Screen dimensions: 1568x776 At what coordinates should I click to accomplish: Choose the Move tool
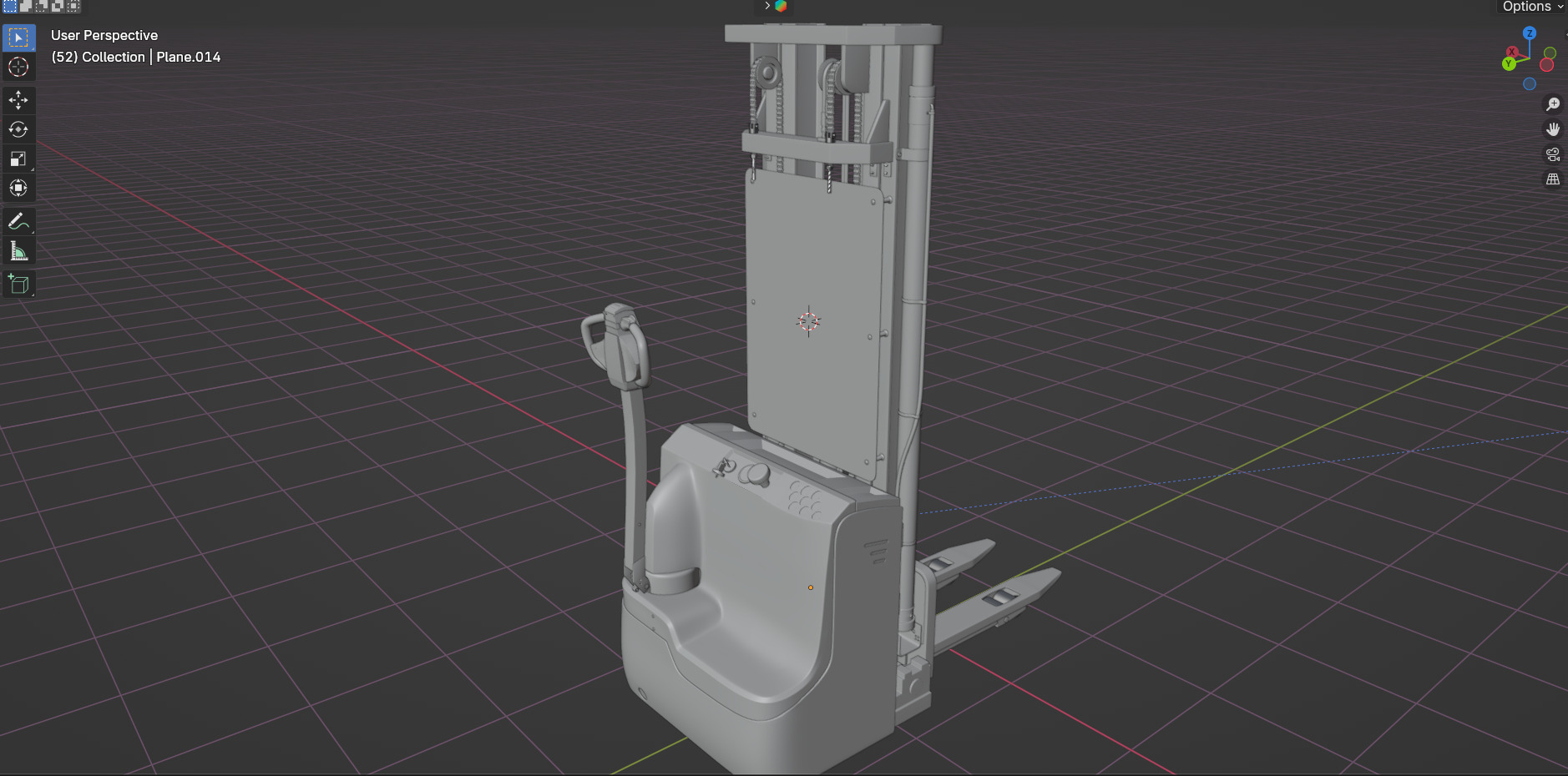click(18, 100)
